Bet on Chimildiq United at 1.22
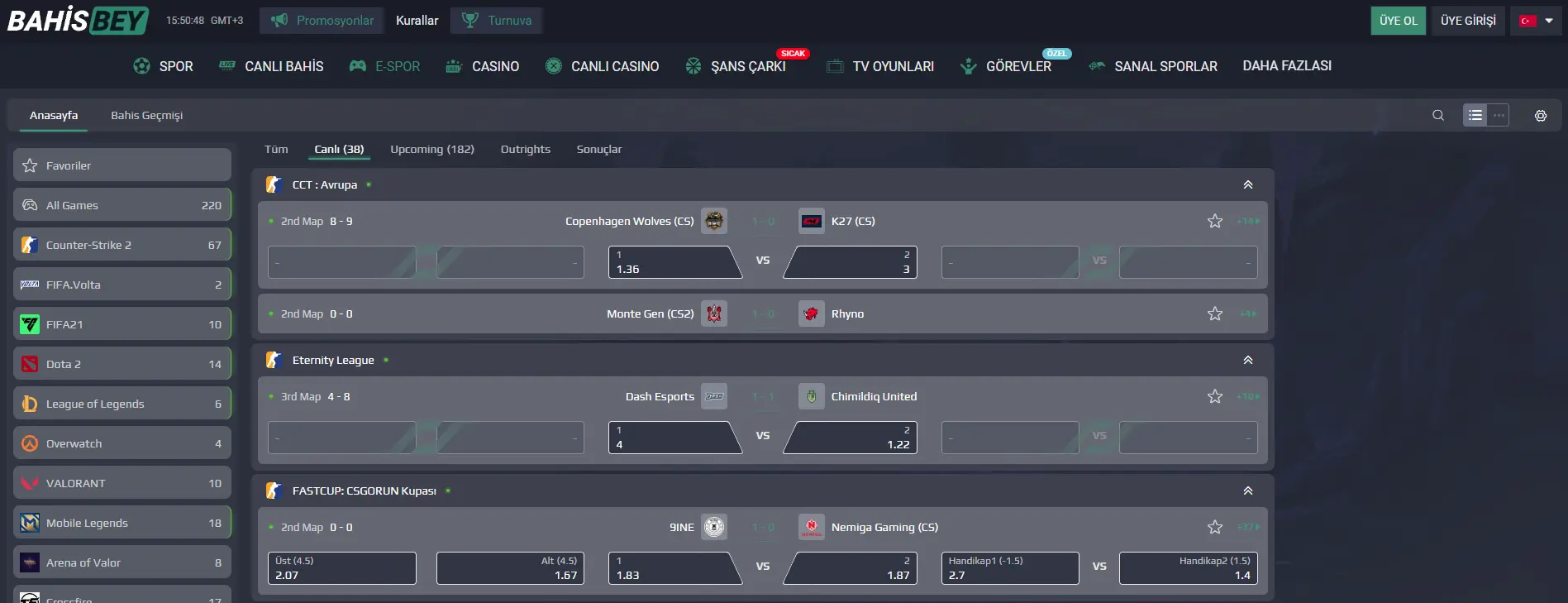The image size is (1568, 603). pyautogui.click(x=851, y=438)
